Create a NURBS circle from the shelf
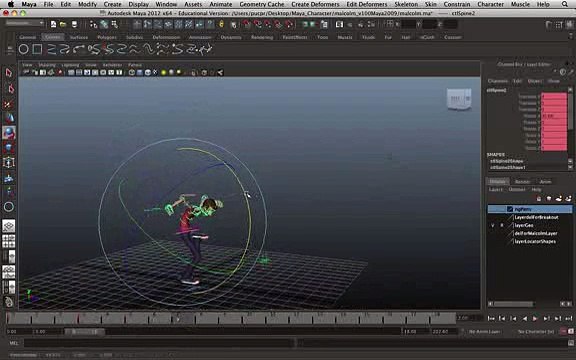The height and width of the screenshot is (360, 576). (24, 49)
